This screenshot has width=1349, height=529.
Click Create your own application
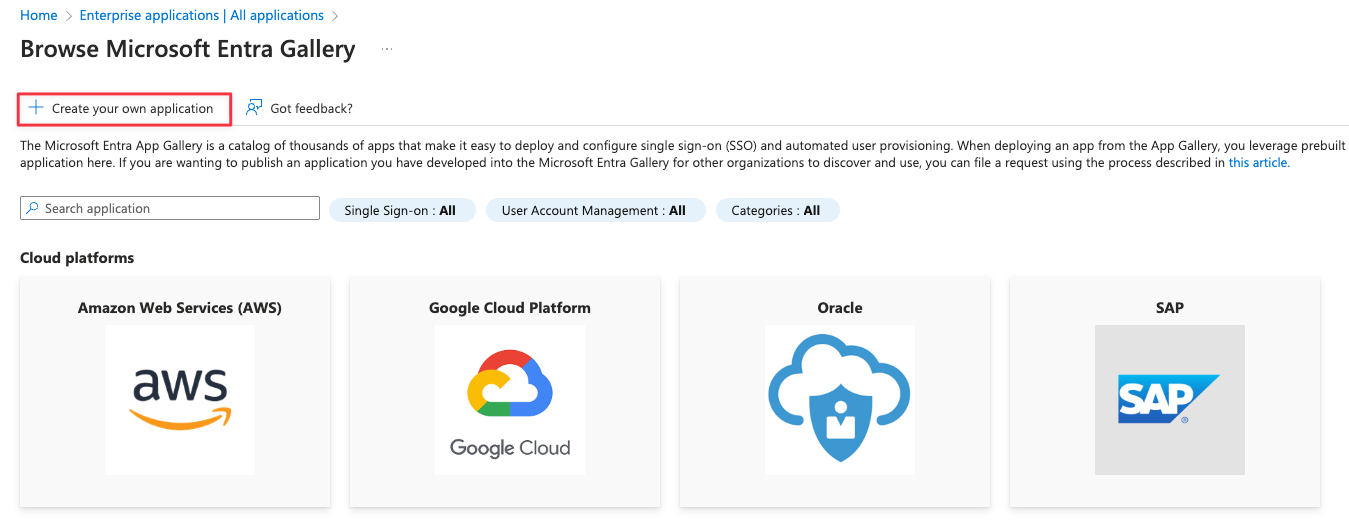pyautogui.click(x=132, y=108)
